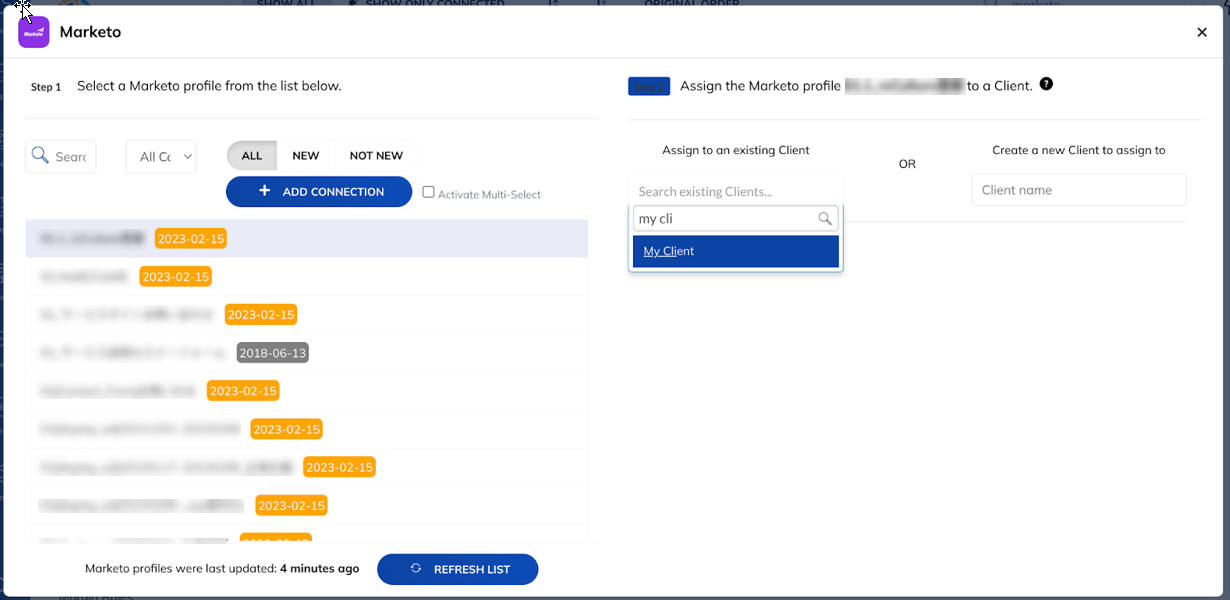Viewport: 1230px width, 600px height.
Task: Click the 'Step 1' label
Action: (x=46, y=87)
